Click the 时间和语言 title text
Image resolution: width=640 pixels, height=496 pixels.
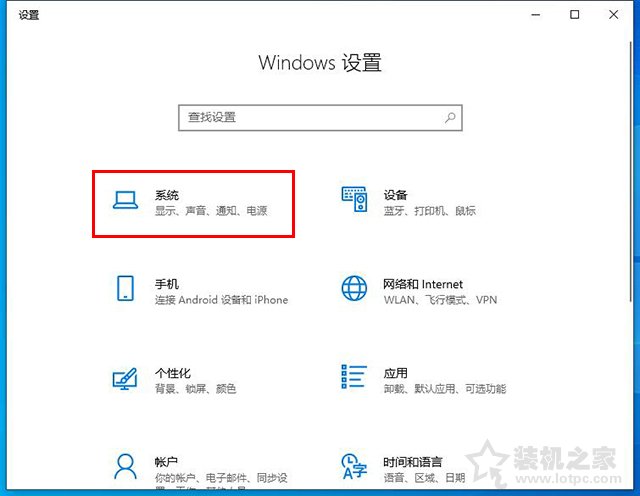412,462
